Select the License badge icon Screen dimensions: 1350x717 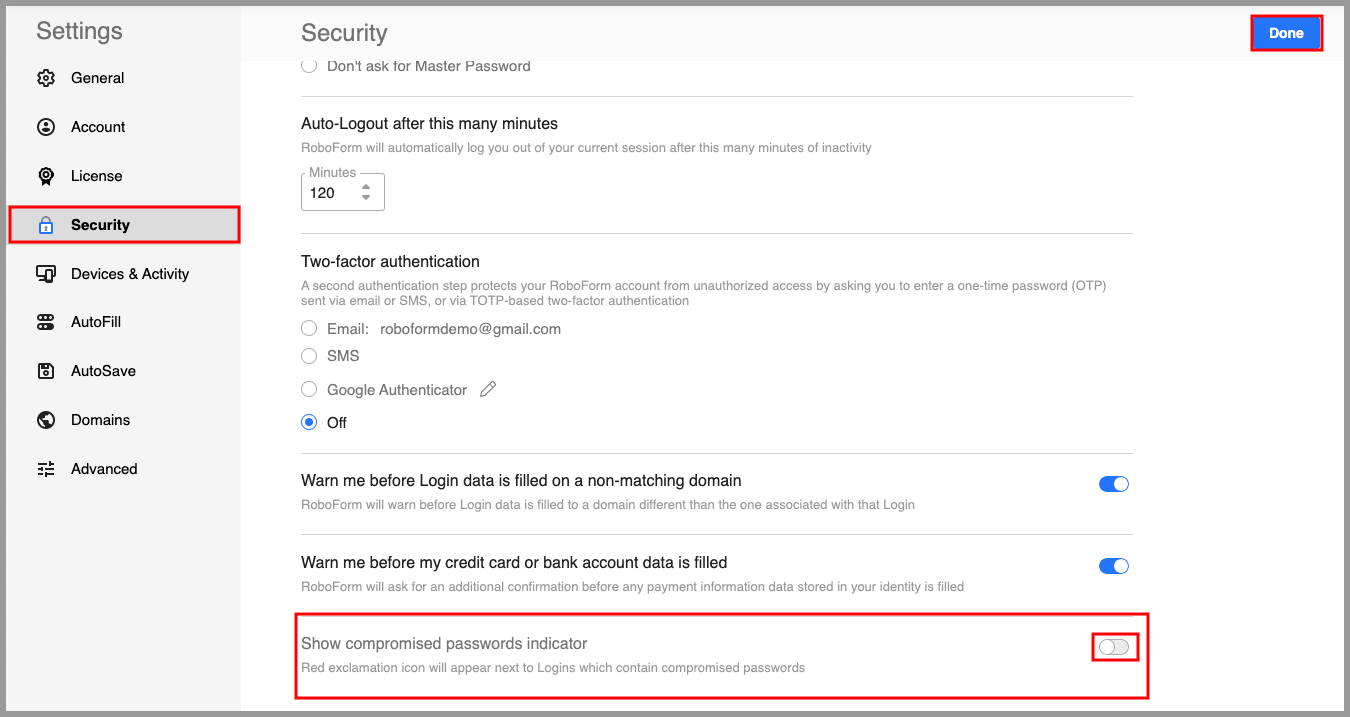point(46,175)
